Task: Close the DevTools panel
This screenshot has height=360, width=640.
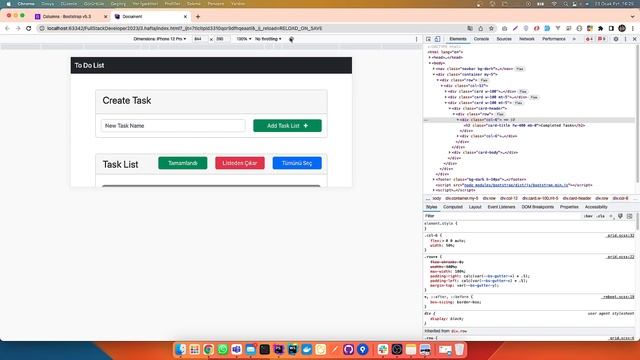Action: click(635, 39)
